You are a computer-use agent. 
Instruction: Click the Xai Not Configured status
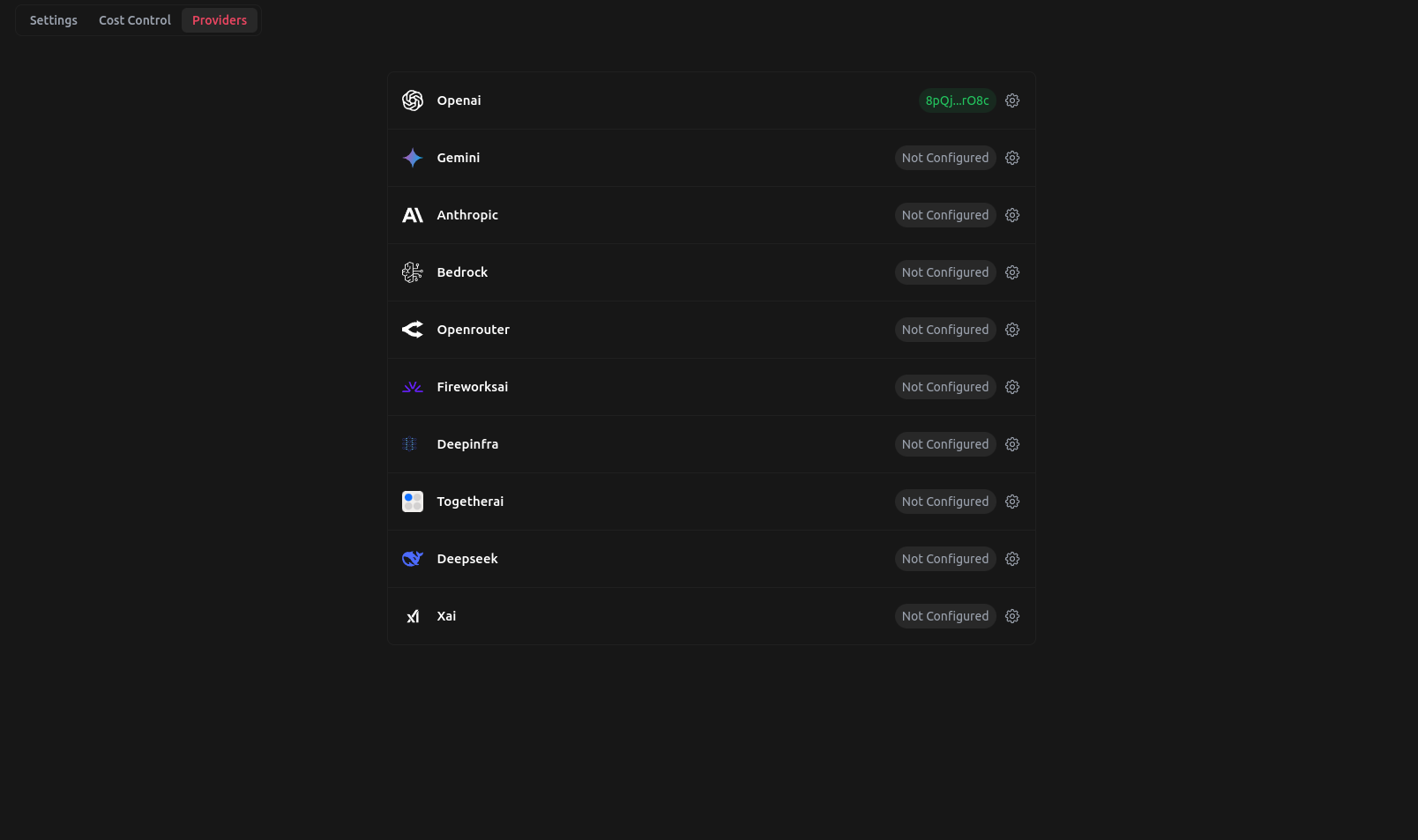pyautogui.click(x=944, y=616)
